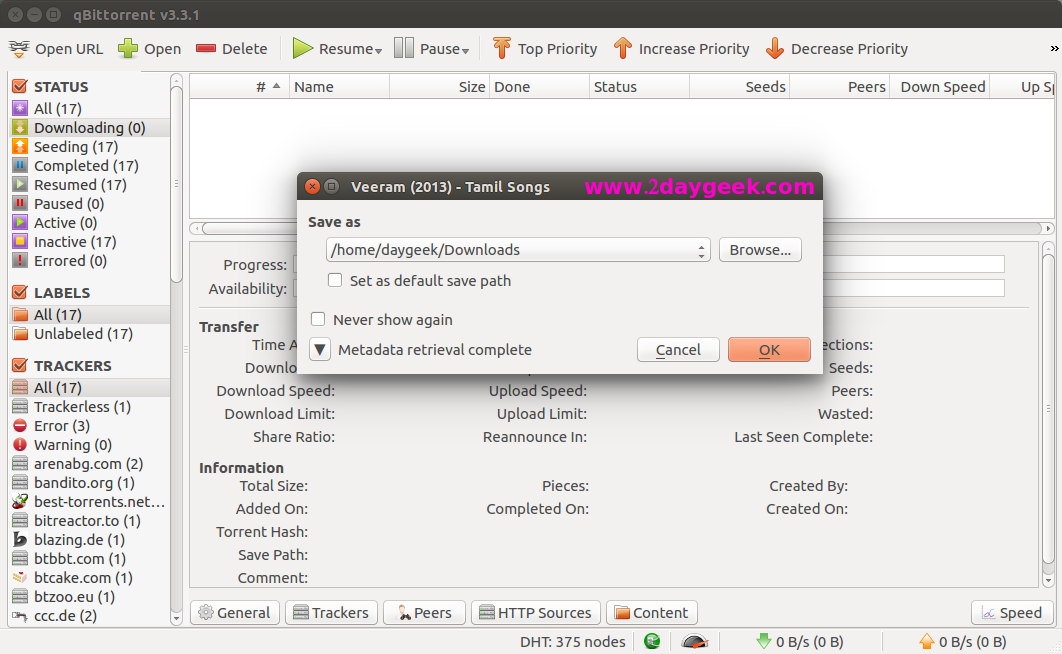Click Cancel in the dialog
Image resolution: width=1062 pixels, height=654 pixels.
pos(678,350)
